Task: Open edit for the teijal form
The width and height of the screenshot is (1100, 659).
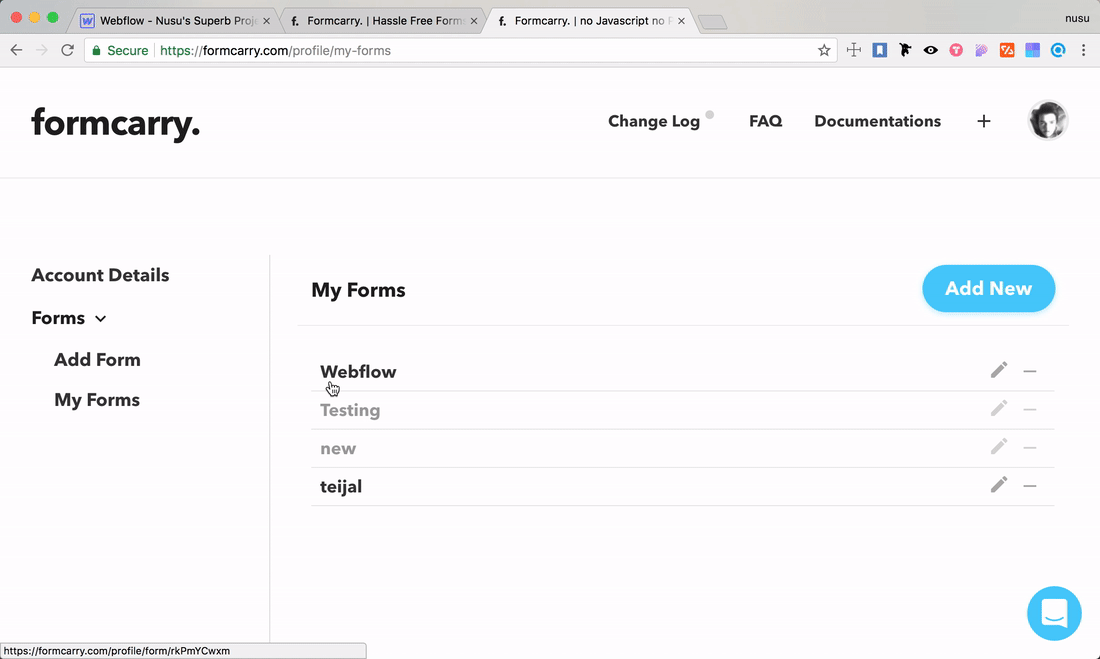Action: coord(999,484)
